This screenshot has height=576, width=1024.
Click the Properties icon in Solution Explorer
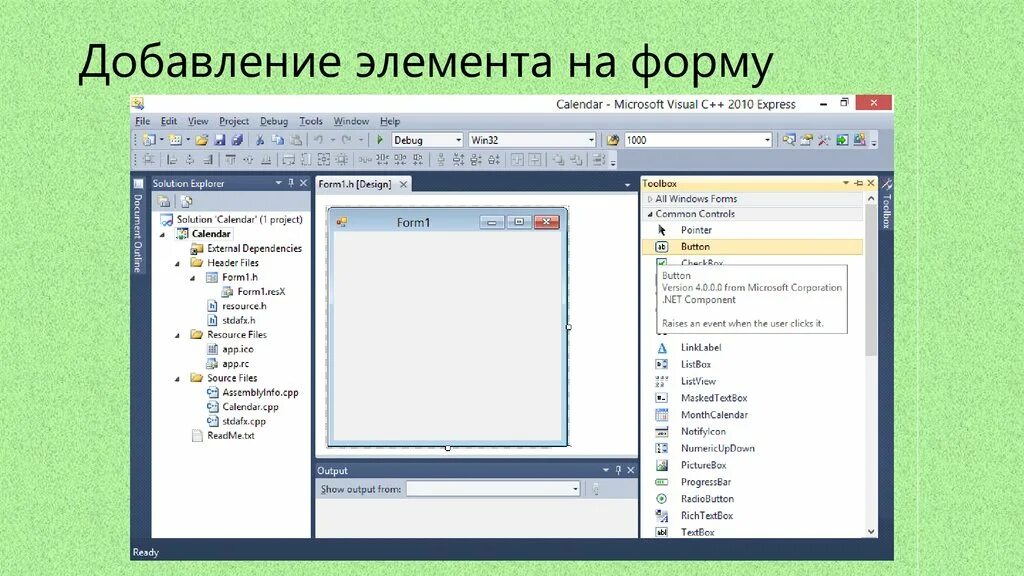[x=164, y=201]
